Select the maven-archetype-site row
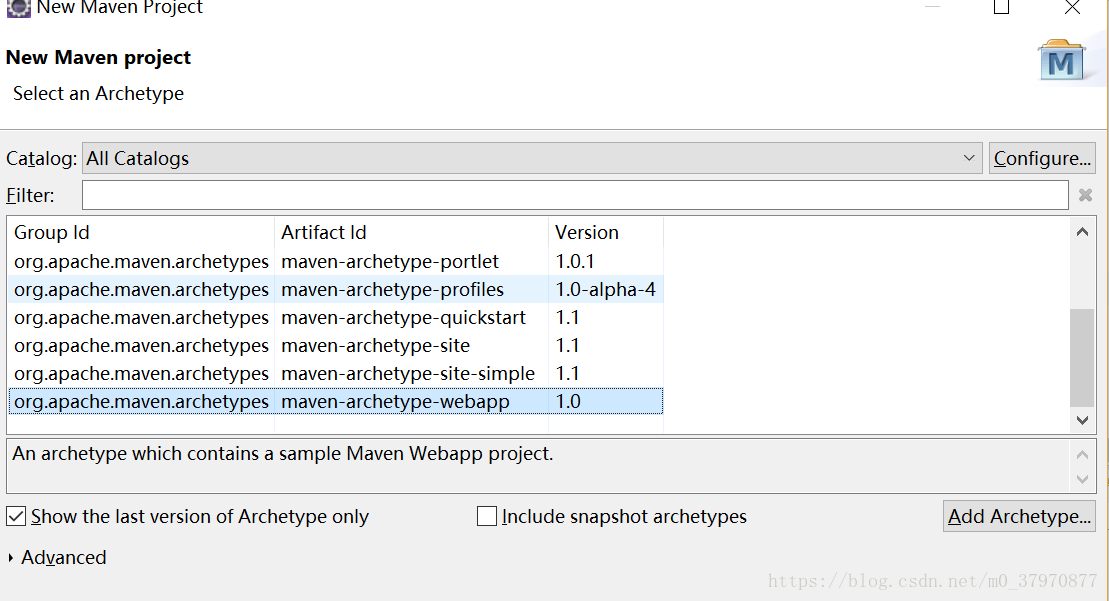Screen dimensions: 1109x601 tap(336, 346)
